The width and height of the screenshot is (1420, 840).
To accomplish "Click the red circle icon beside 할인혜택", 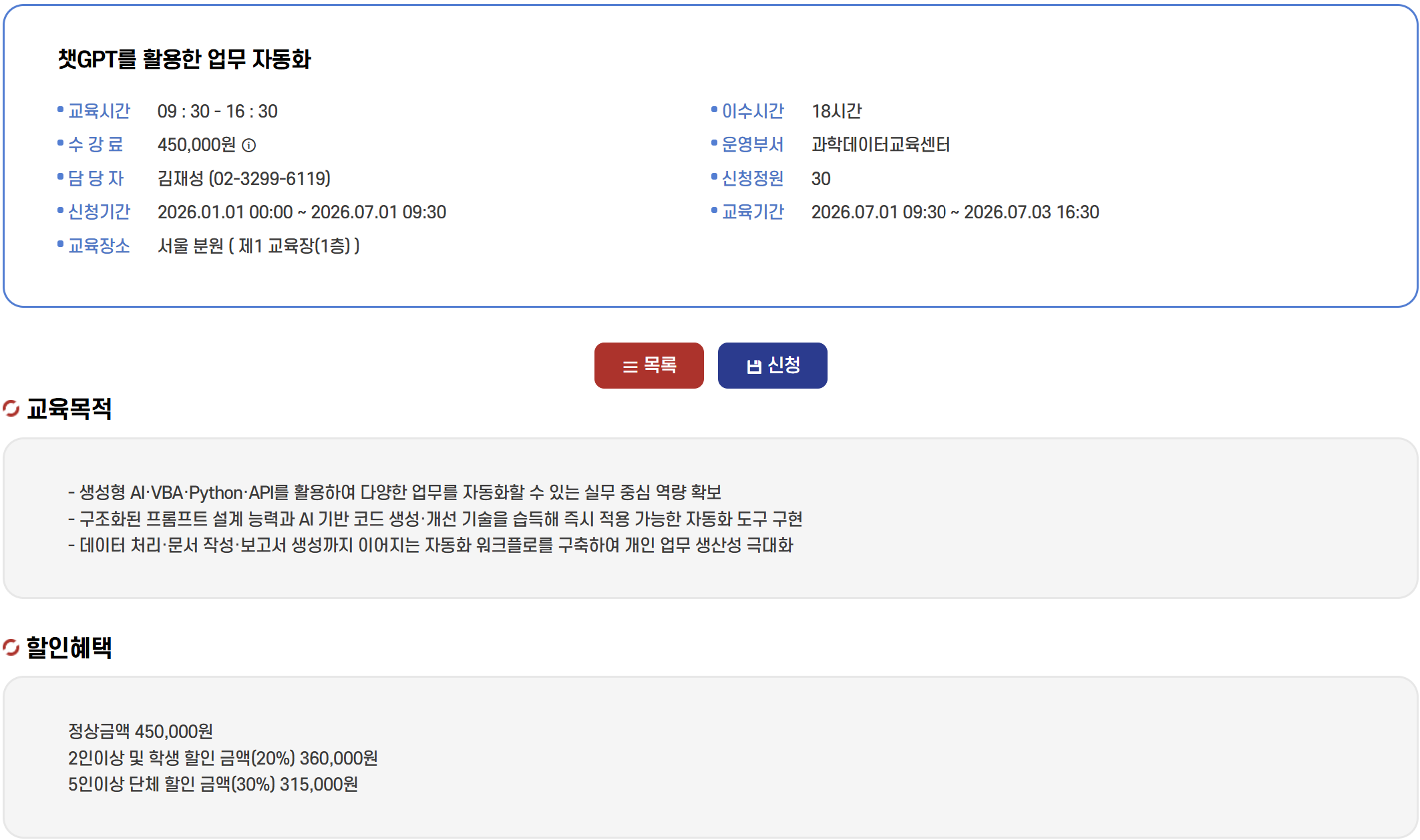I will point(11,647).
